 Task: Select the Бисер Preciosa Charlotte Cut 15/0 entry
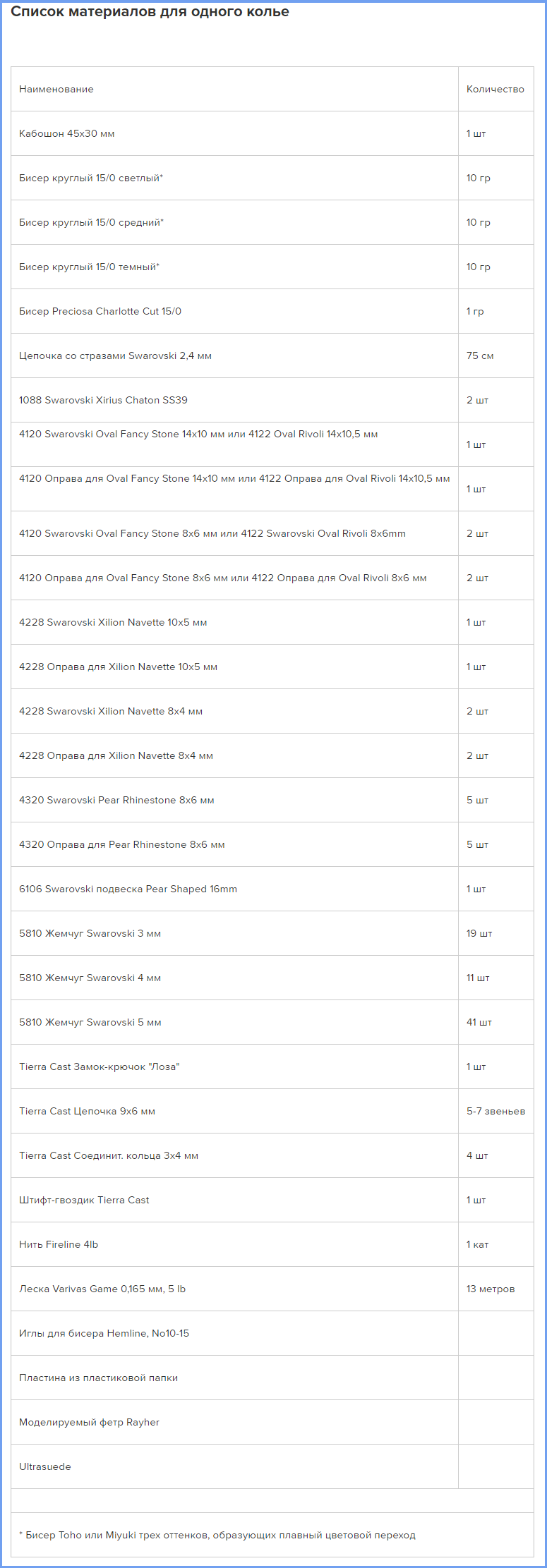[100, 312]
